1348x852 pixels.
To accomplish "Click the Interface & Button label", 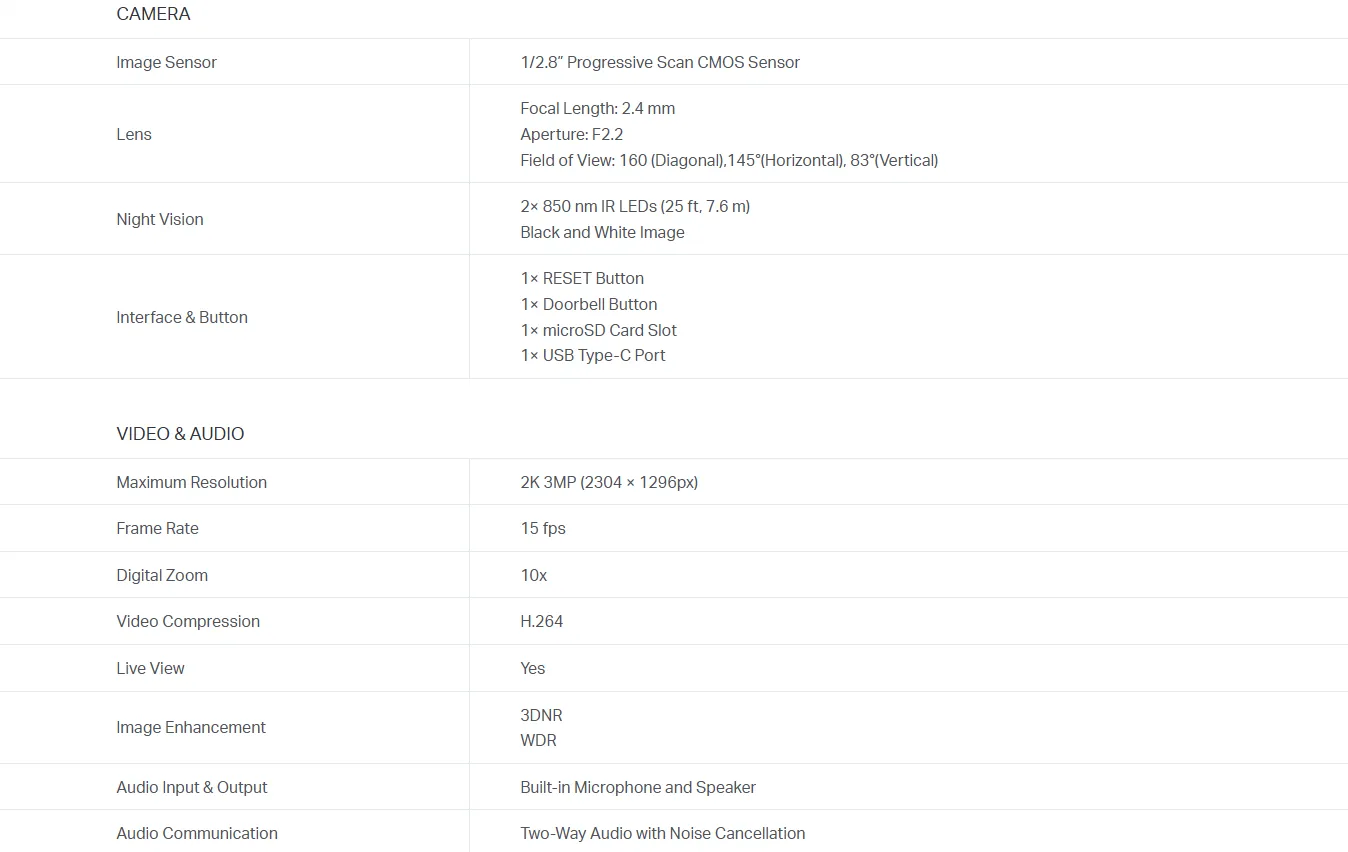I will [182, 317].
